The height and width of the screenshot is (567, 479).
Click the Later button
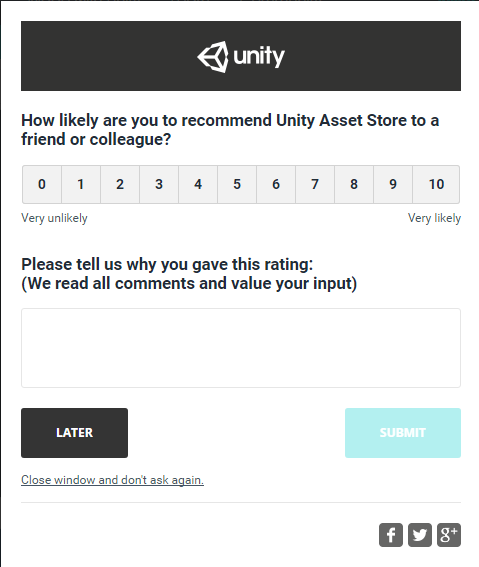[74, 433]
